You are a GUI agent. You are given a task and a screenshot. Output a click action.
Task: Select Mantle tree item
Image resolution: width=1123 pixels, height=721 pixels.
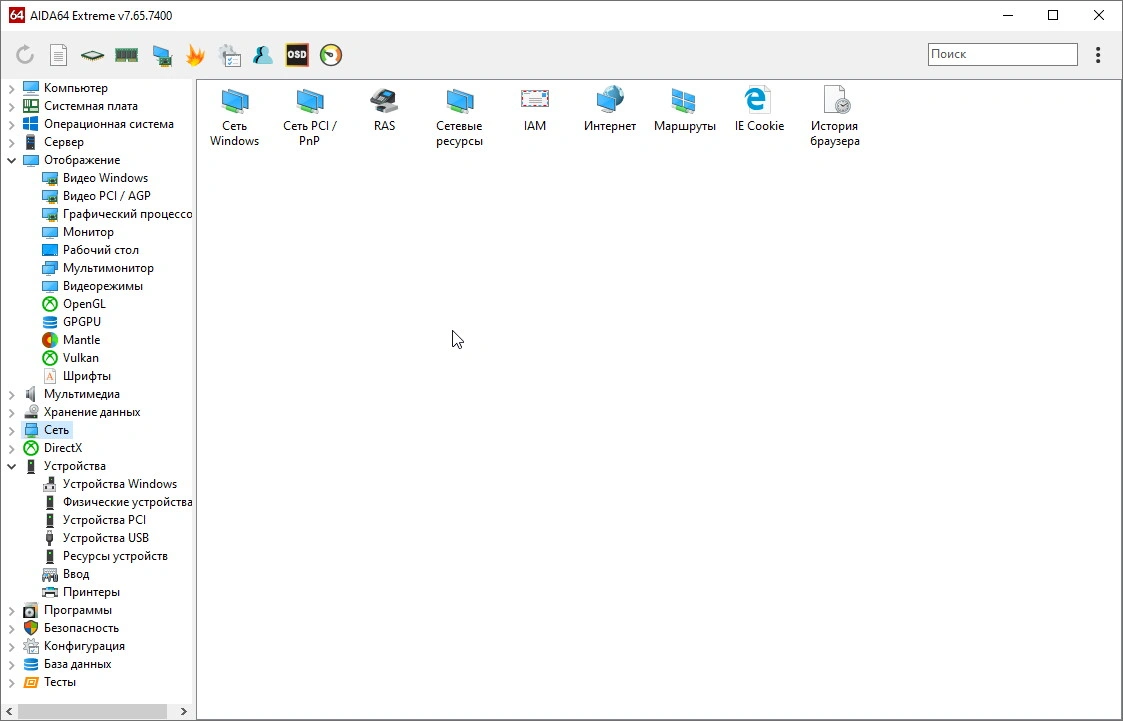coord(81,340)
